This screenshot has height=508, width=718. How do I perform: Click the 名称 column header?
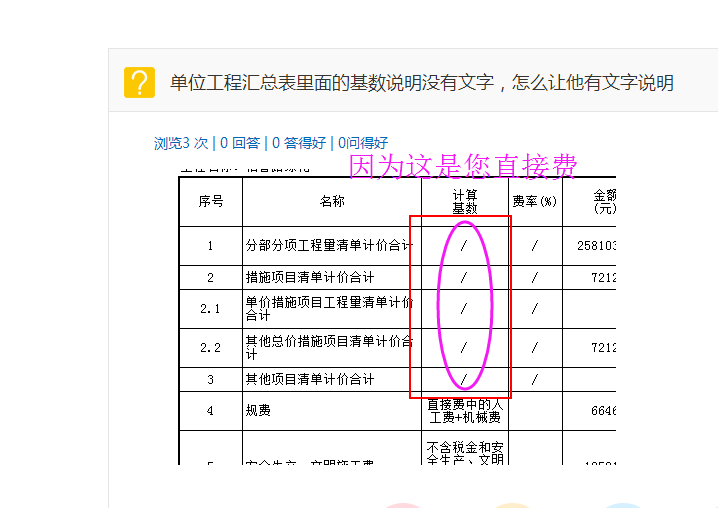(332, 201)
